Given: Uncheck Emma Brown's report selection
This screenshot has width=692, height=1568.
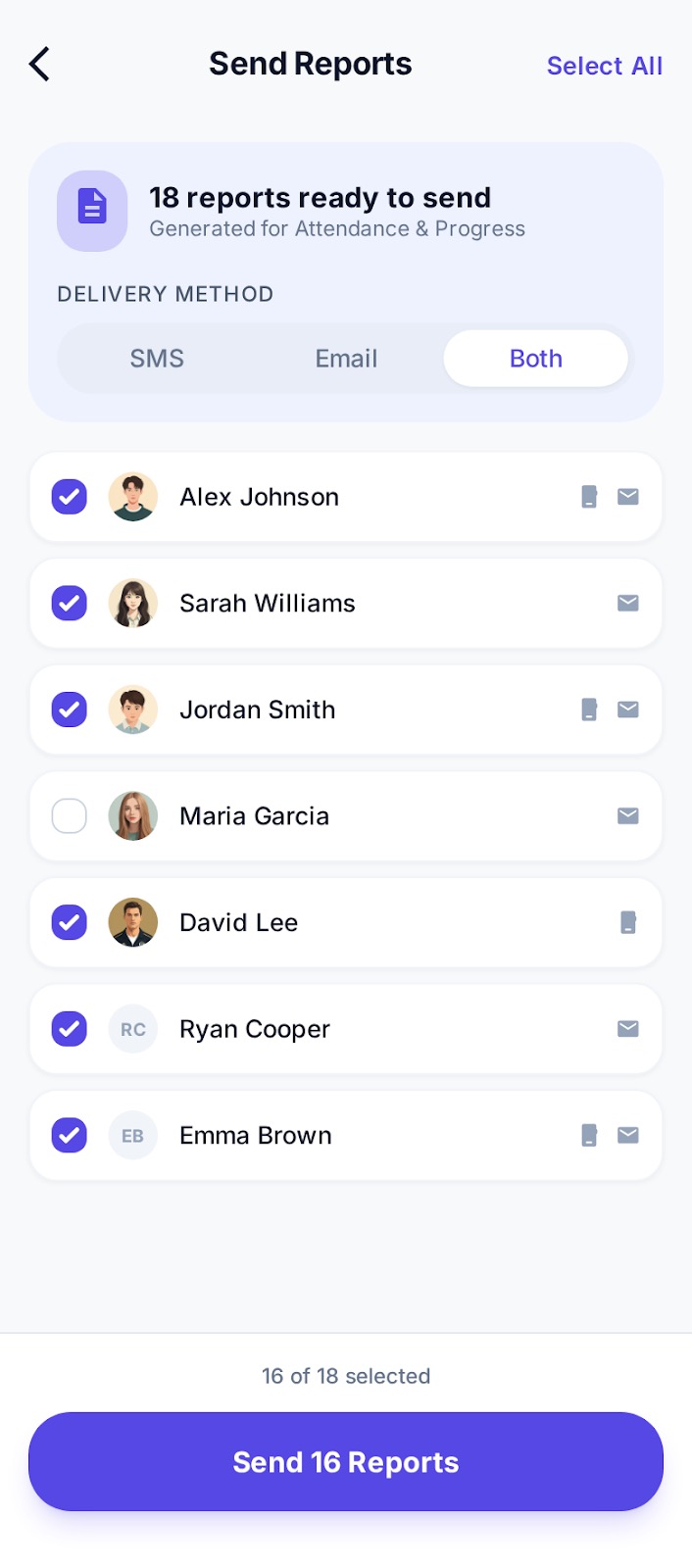Looking at the screenshot, I should (69, 1135).
